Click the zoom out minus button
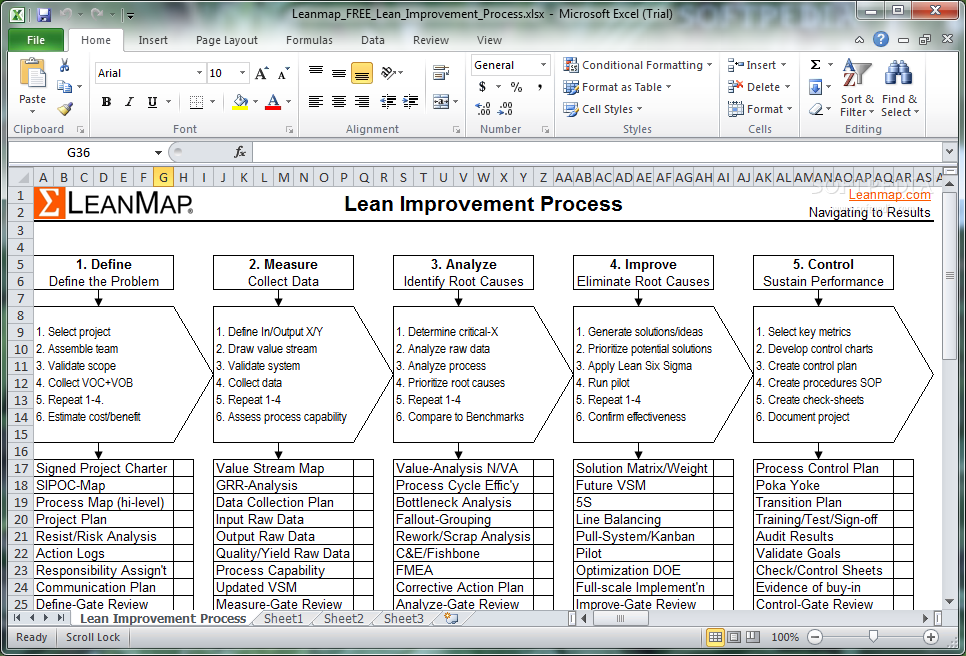Viewport: 966px width, 656px height. pyautogui.click(x=815, y=637)
